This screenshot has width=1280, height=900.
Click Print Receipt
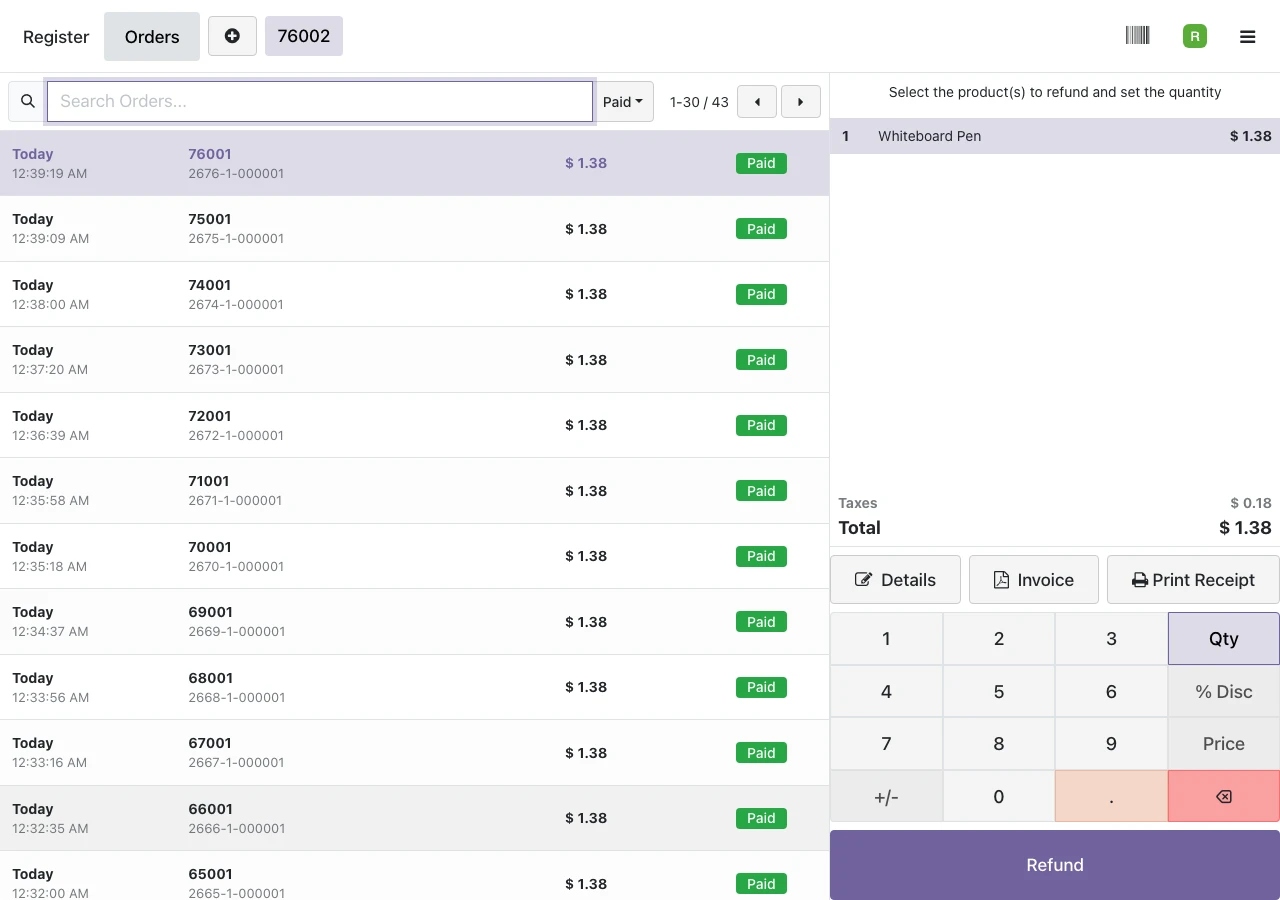point(1193,580)
